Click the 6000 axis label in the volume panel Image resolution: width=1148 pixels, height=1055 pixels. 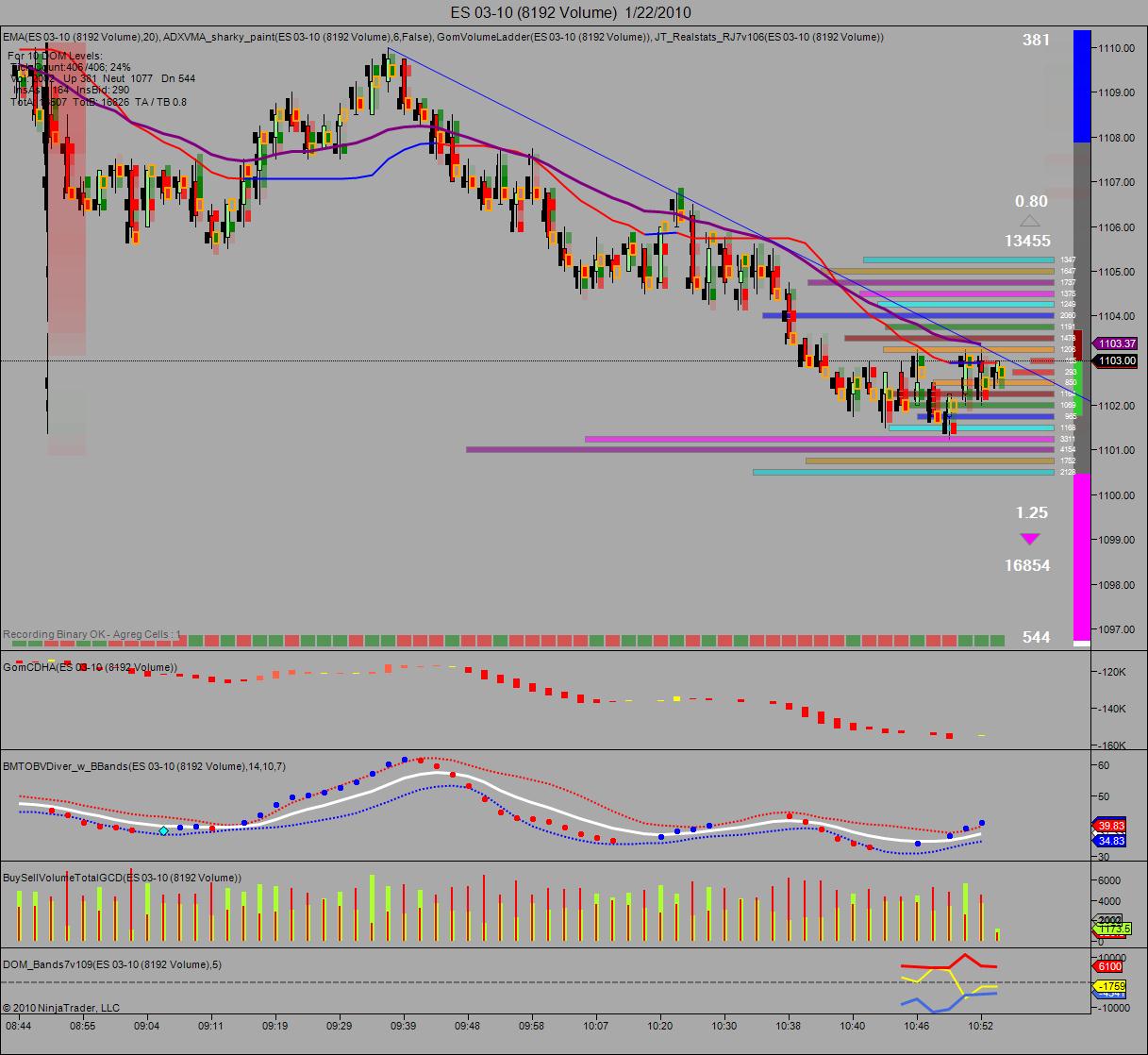pos(1107,879)
